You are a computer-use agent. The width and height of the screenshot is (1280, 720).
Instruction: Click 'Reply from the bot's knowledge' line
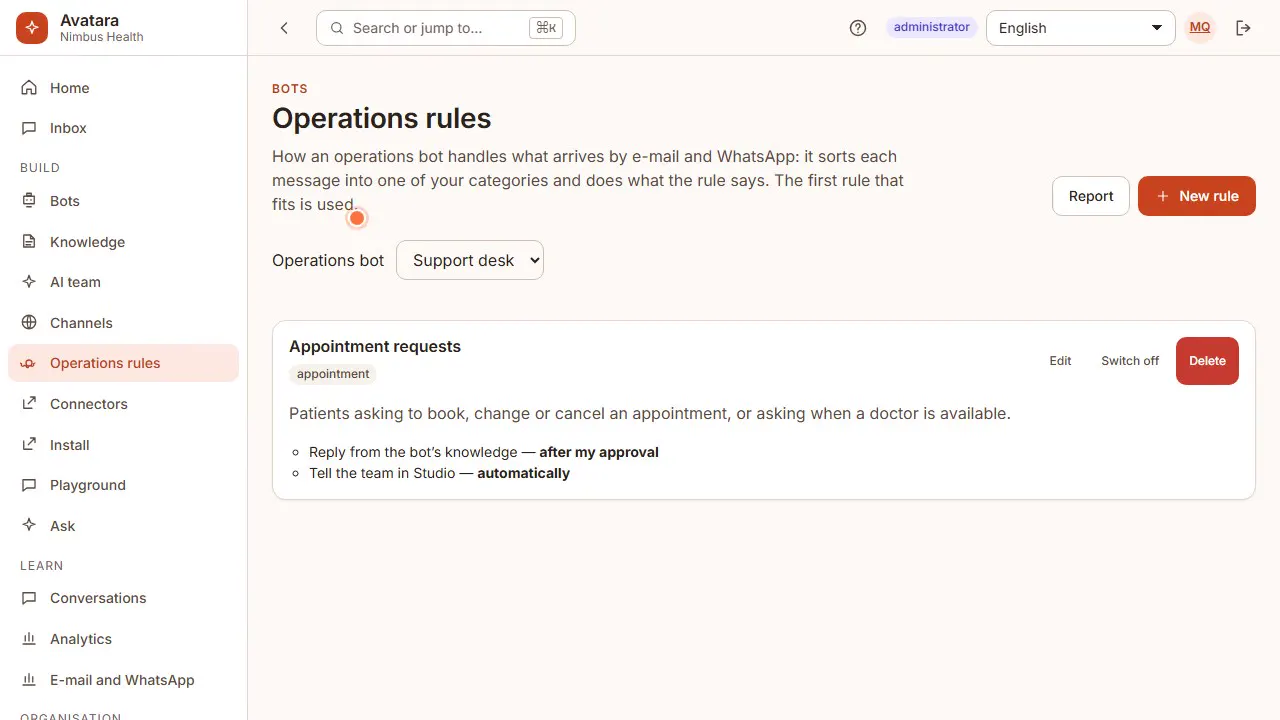[x=484, y=452]
